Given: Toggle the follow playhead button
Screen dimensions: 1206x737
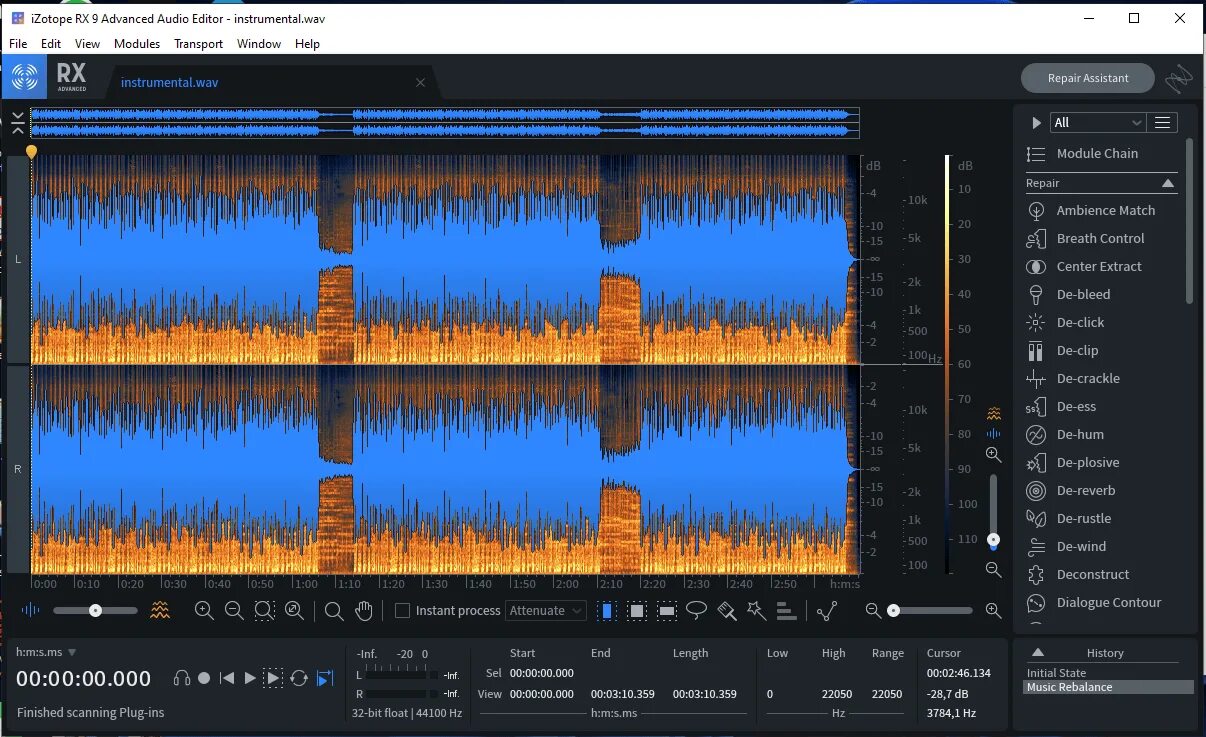Looking at the screenshot, I should point(324,678).
